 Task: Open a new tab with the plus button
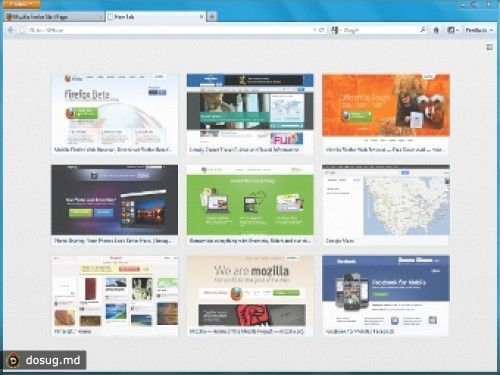tap(212, 17)
